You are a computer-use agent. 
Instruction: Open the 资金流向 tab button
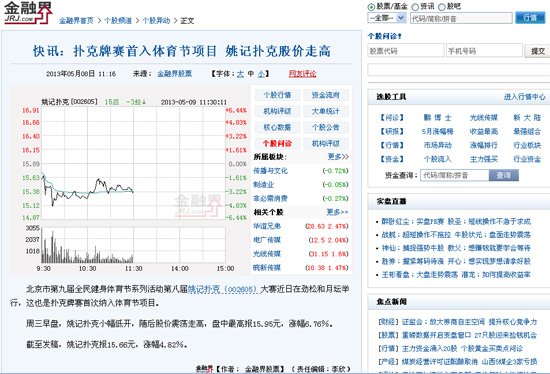(x=326, y=95)
